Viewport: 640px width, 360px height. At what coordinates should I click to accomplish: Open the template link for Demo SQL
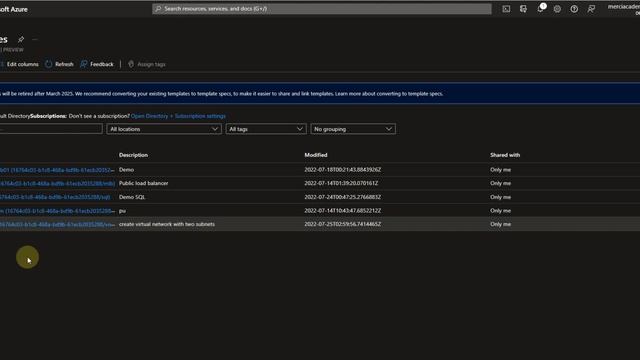(x=55, y=197)
